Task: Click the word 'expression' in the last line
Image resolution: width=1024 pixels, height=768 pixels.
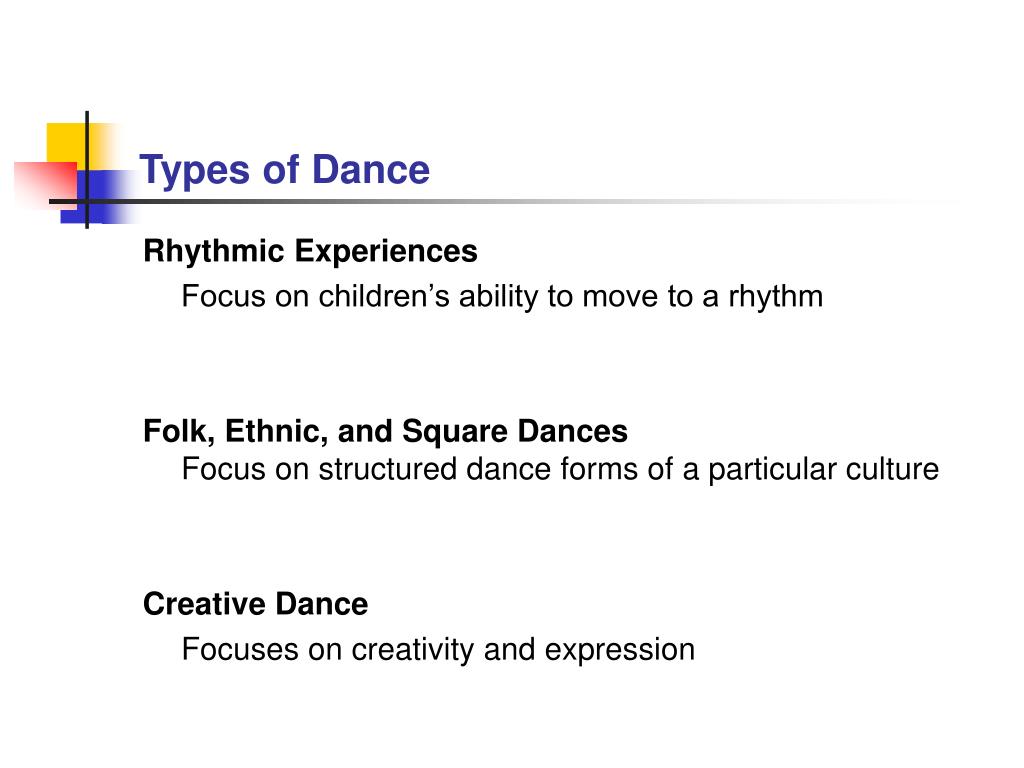Action: coord(620,650)
